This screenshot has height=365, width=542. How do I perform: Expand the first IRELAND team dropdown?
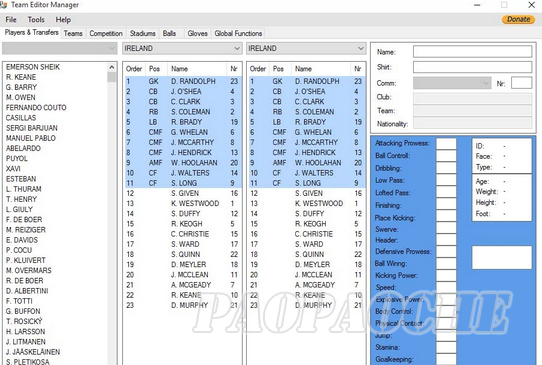[182, 48]
